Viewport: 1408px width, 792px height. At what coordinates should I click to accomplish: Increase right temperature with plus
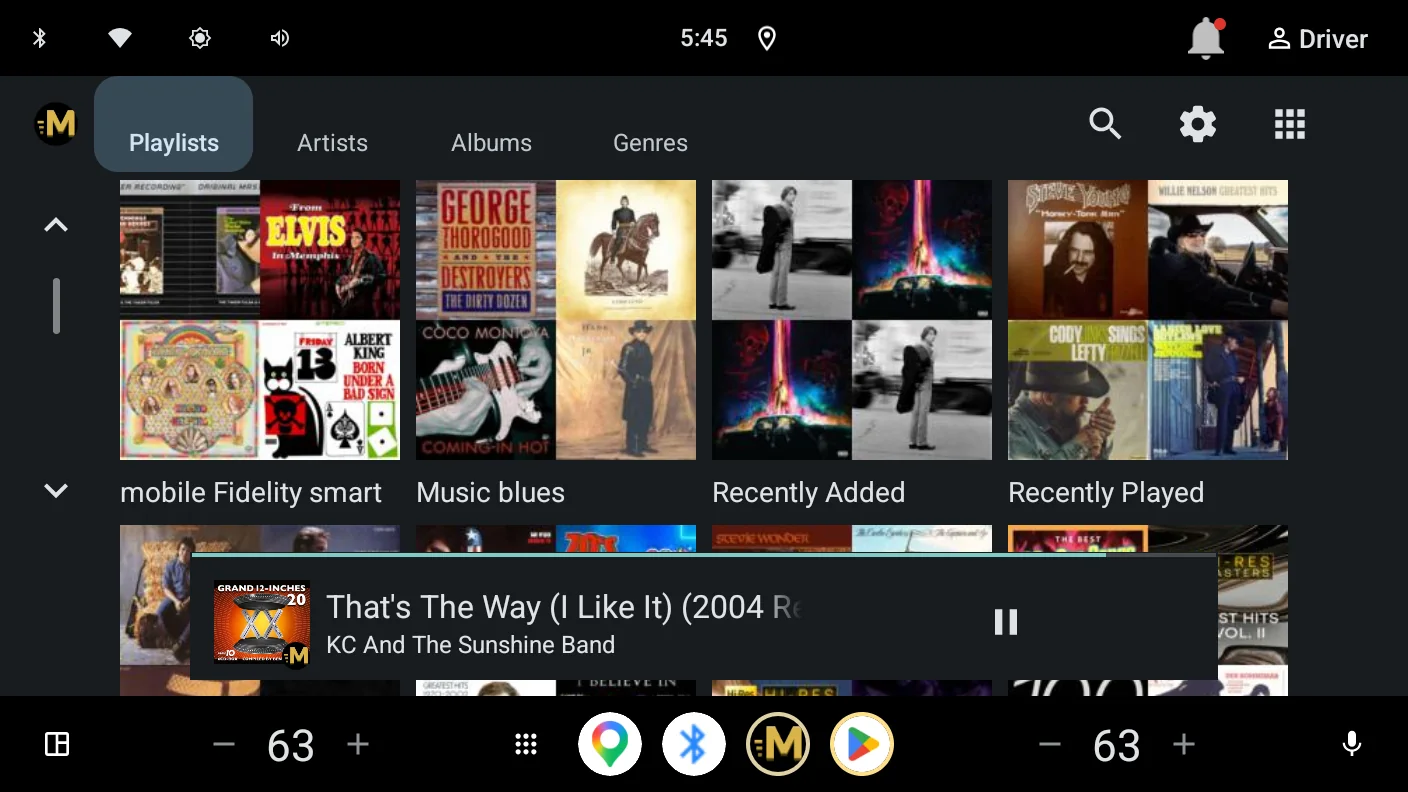[x=1184, y=745]
